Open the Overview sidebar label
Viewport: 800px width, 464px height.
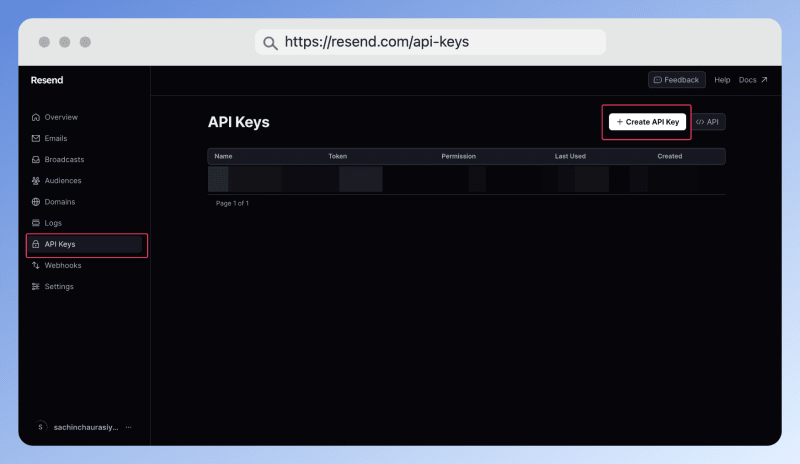click(61, 117)
